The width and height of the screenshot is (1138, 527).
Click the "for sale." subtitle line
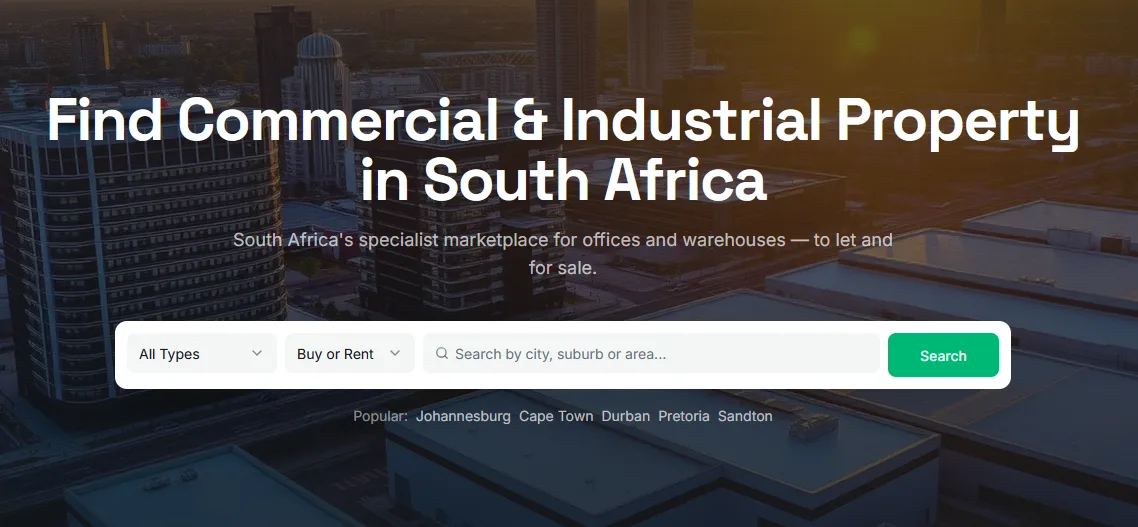[563, 268]
